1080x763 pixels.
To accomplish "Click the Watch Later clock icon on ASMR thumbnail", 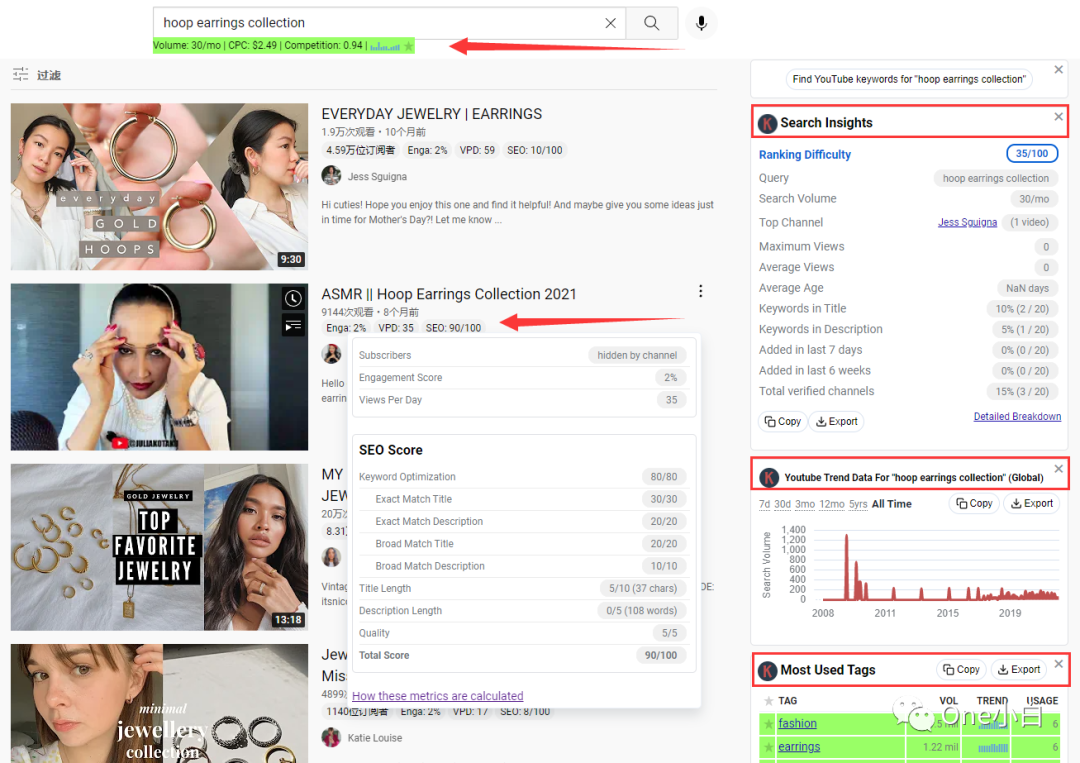I will (293, 297).
